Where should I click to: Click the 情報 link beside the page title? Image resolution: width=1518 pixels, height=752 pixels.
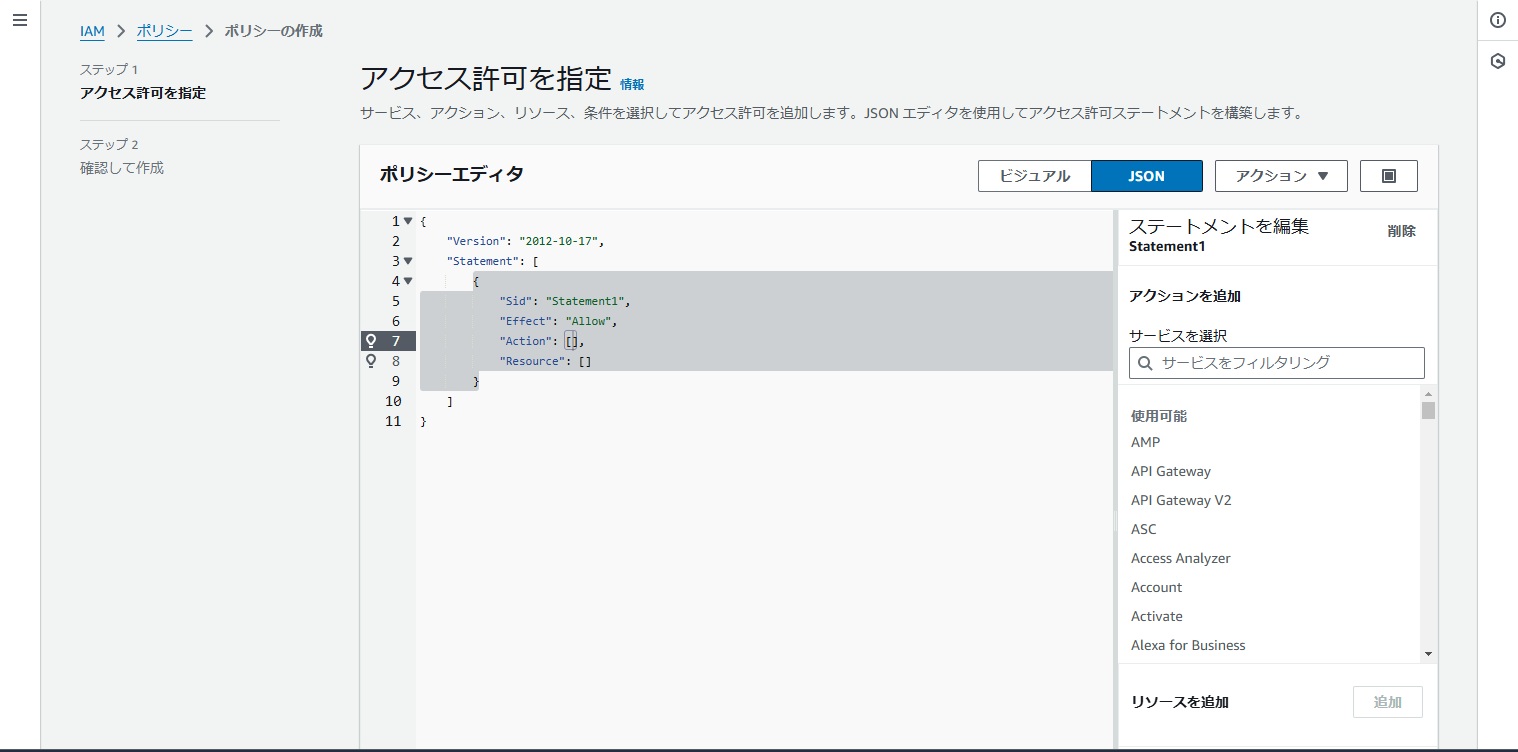[633, 83]
